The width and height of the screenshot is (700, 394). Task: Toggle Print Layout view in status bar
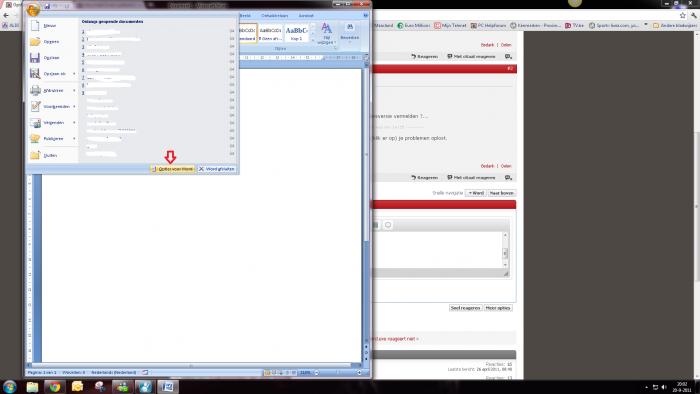267,373
